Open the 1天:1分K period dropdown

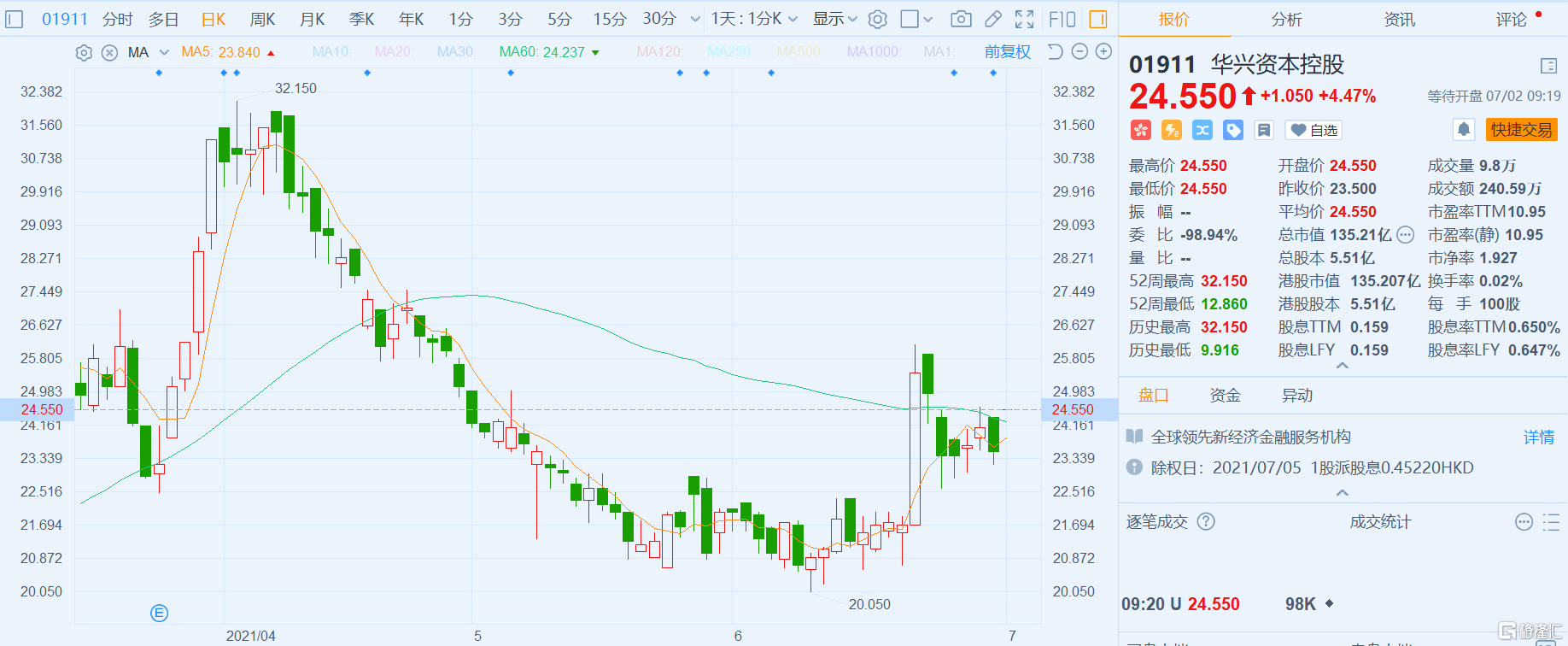pyautogui.click(x=754, y=19)
